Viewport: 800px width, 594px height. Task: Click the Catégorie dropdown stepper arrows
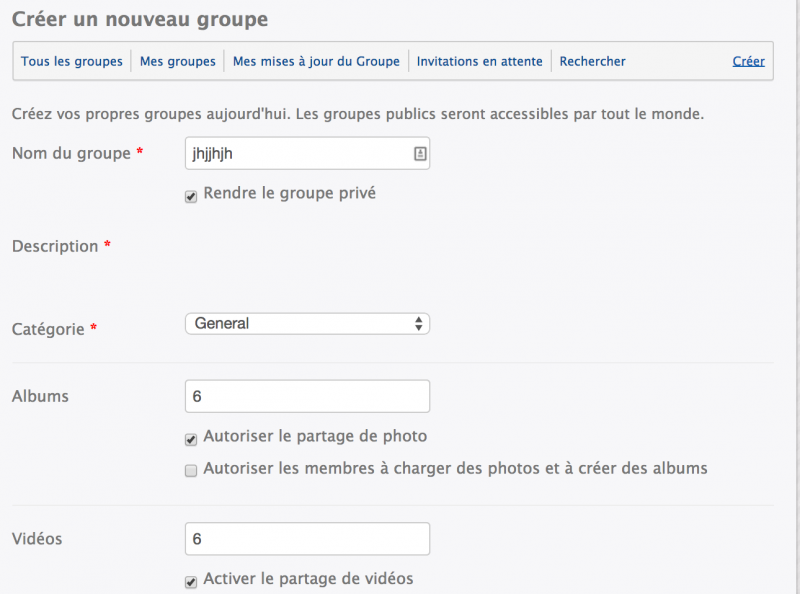[418, 324]
